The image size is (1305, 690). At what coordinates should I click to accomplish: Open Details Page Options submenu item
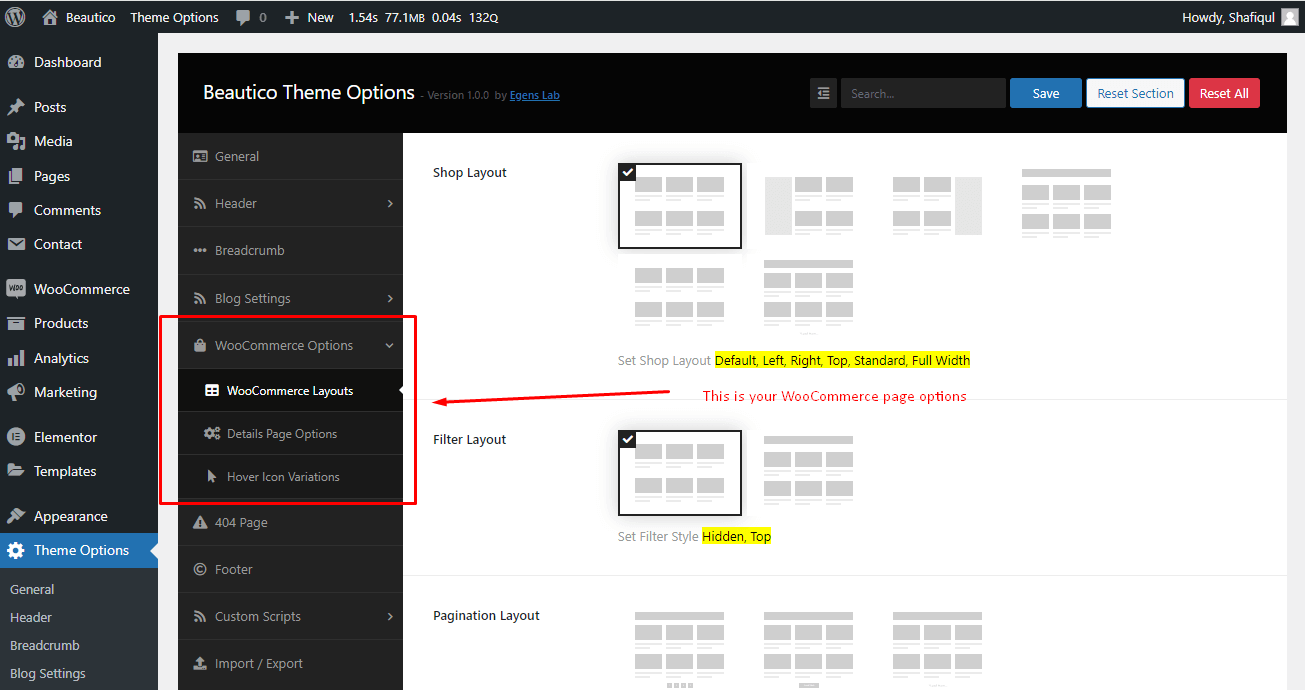(x=290, y=434)
